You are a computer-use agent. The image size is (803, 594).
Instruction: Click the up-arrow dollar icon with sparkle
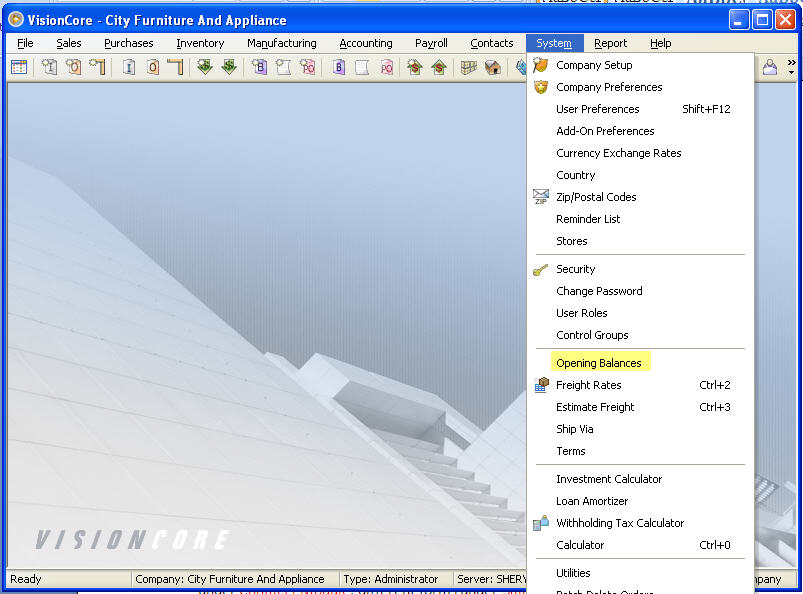coord(414,67)
